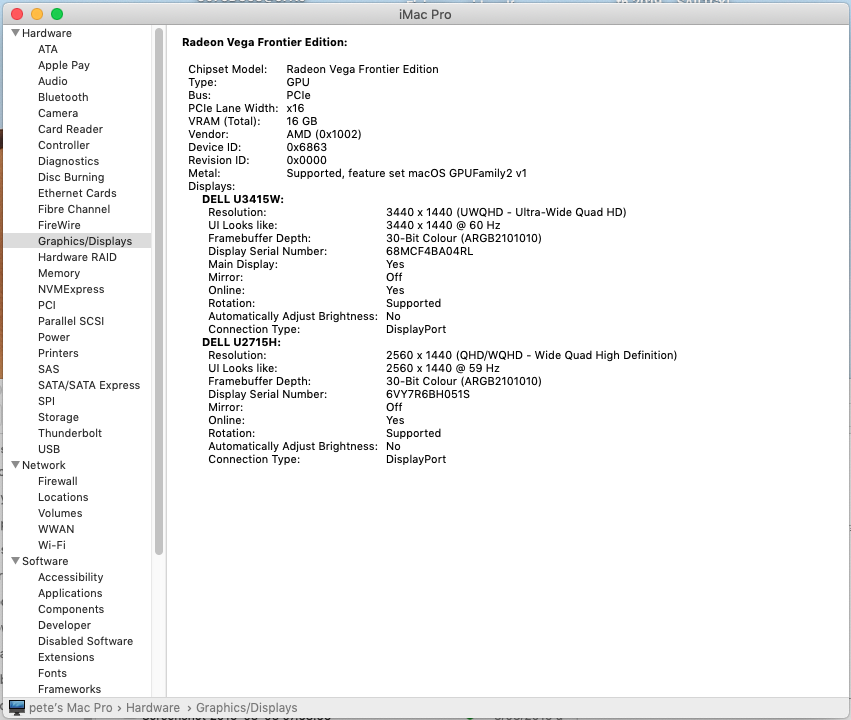This screenshot has width=851, height=720.
Task: Click the AMD (0x1002) vendor value
Action: pyautogui.click(x=324, y=134)
